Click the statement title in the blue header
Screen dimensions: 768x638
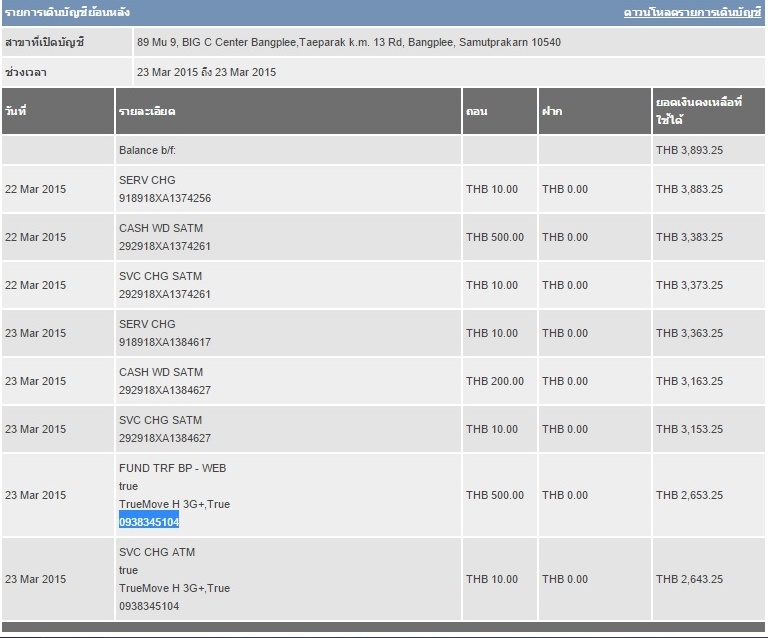(67, 12)
